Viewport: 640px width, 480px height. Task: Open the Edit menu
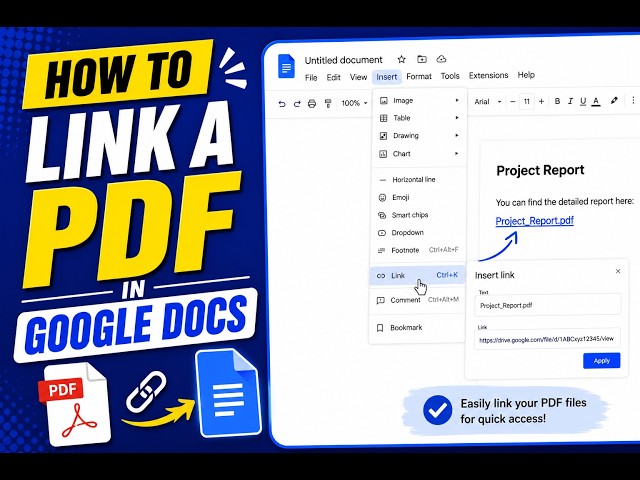[x=333, y=78]
